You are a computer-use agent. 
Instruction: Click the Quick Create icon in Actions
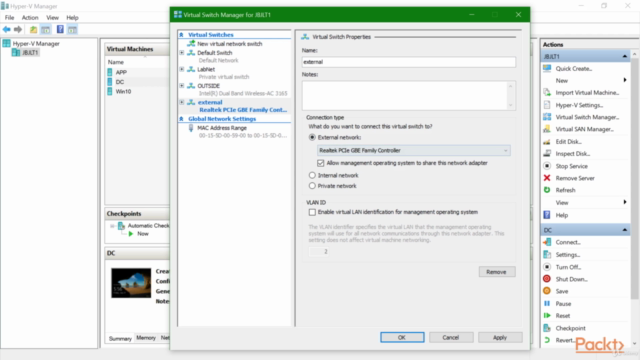[547, 68]
